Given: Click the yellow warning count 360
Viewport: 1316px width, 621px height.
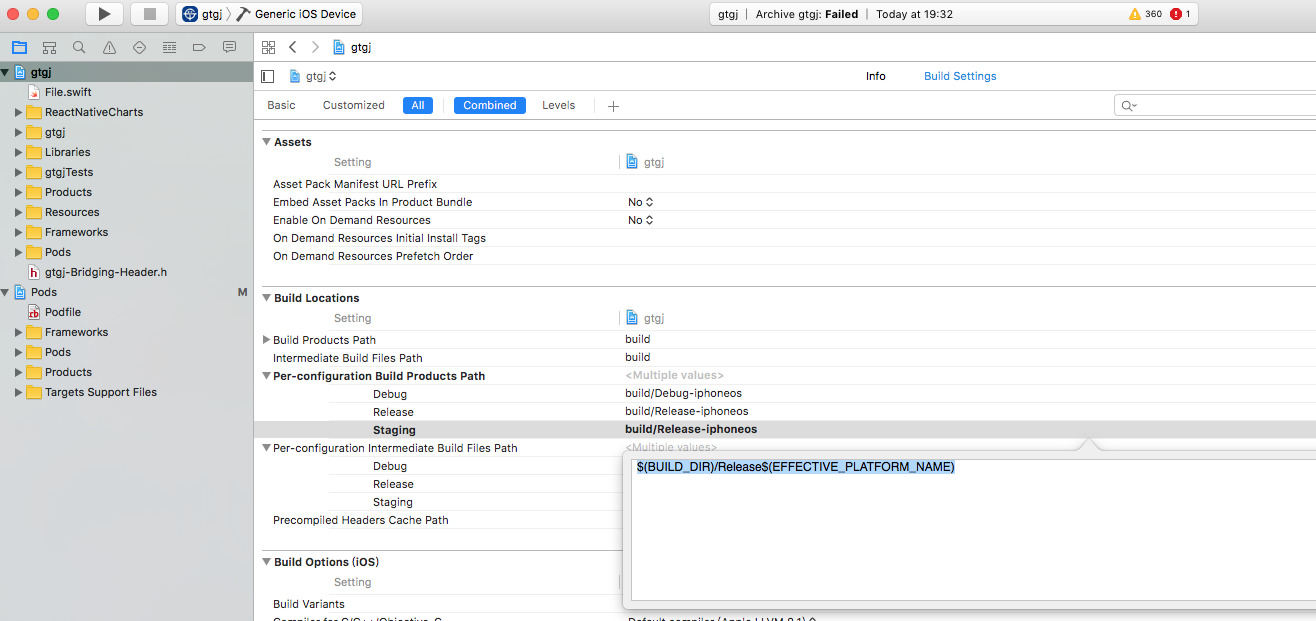Looking at the screenshot, I should pyautogui.click(x=1145, y=14).
